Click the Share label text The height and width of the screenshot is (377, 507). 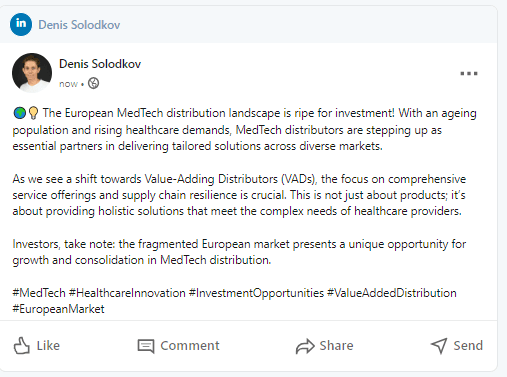click(x=336, y=346)
